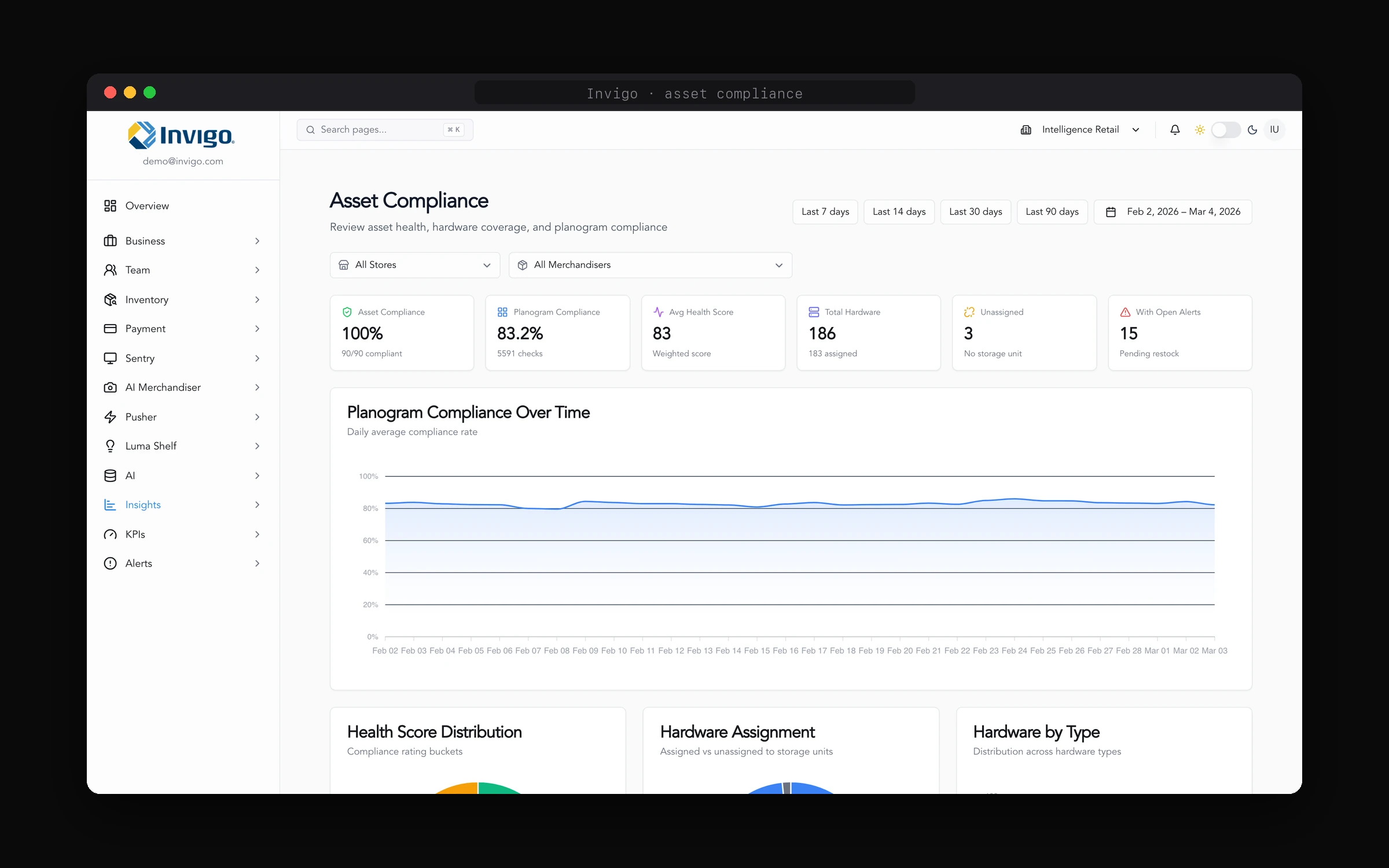Click the With Open Alerts card
1389x868 pixels.
(x=1180, y=333)
